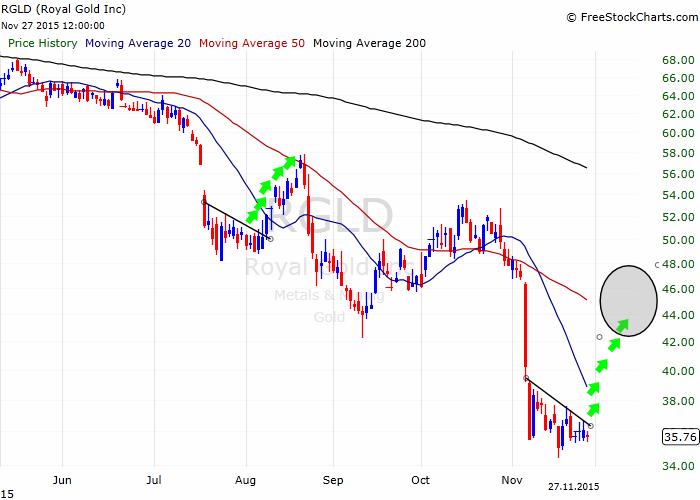Click the 34.00 price axis label
This screenshot has height=500, width=700.
click(679, 466)
